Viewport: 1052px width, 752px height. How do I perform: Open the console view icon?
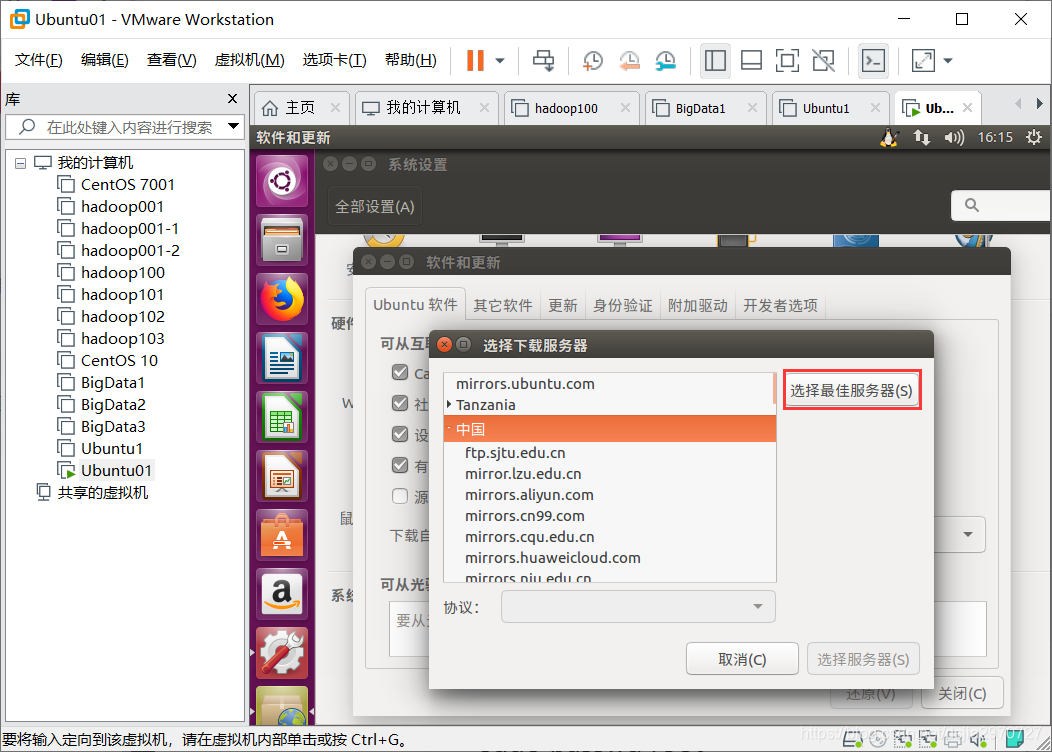tap(874, 60)
